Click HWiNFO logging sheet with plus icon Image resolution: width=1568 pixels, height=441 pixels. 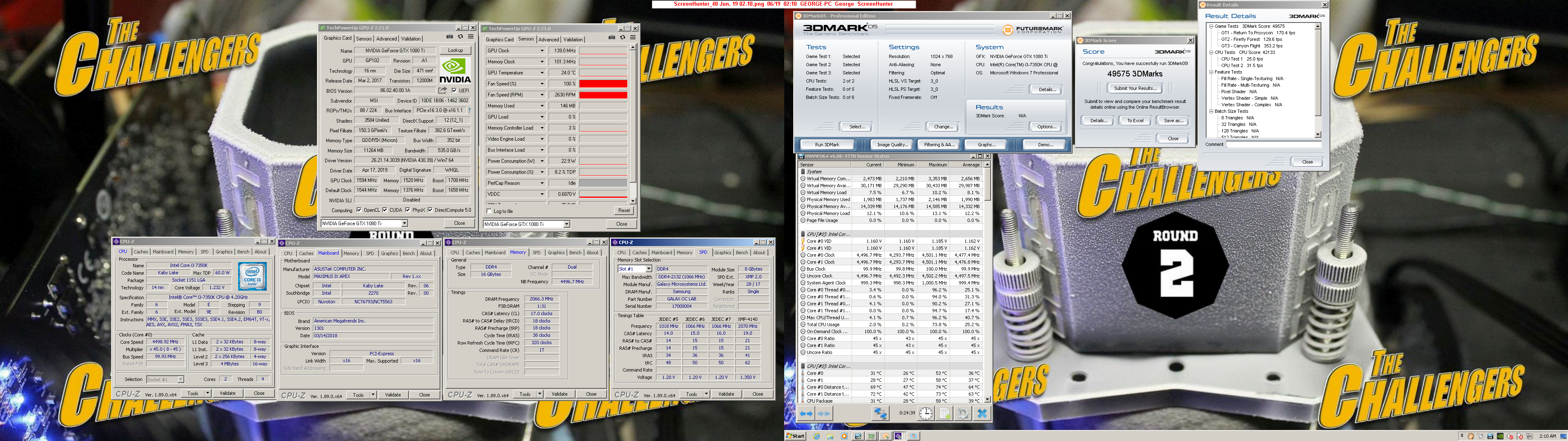click(x=945, y=414)
